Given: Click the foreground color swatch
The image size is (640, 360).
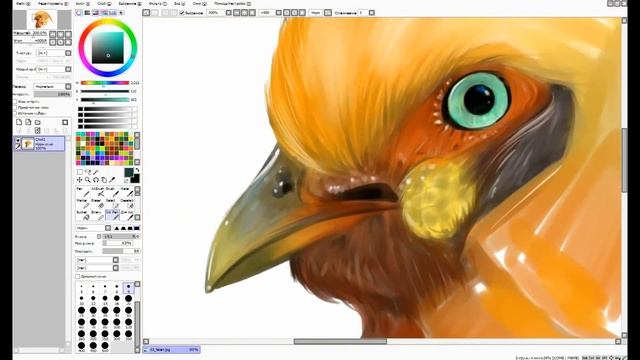Looking at the screenshot, I should pyautogui.click(x=129, y=172).
